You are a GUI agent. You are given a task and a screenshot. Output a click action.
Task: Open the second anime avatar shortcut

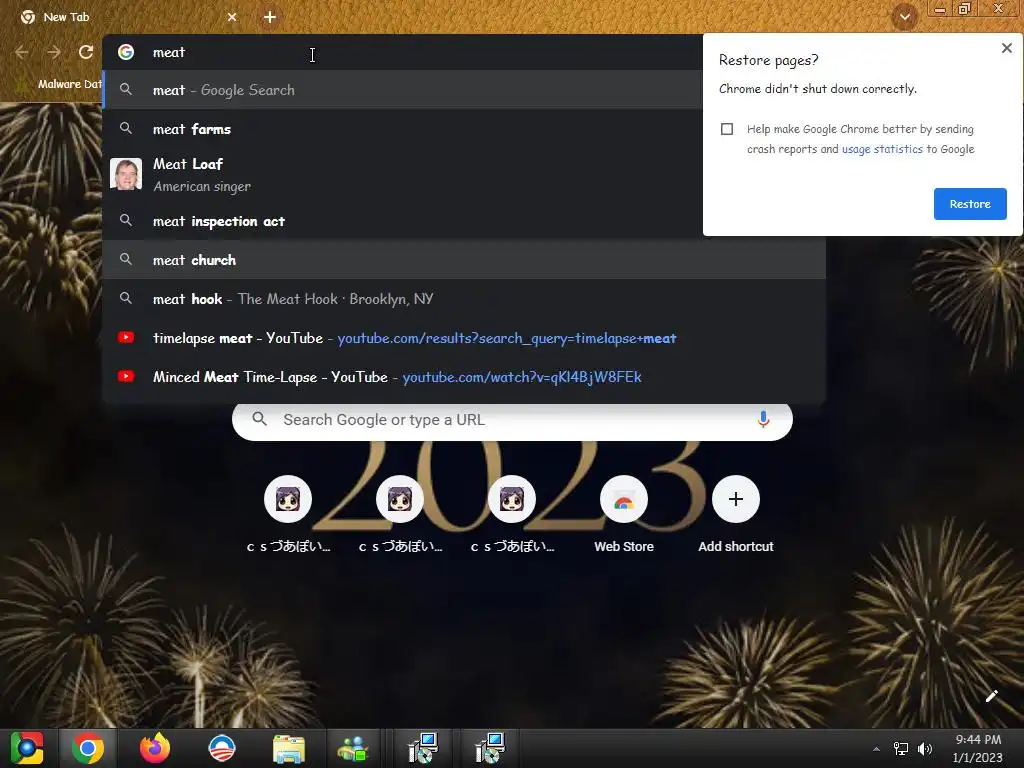coord(400,500)
